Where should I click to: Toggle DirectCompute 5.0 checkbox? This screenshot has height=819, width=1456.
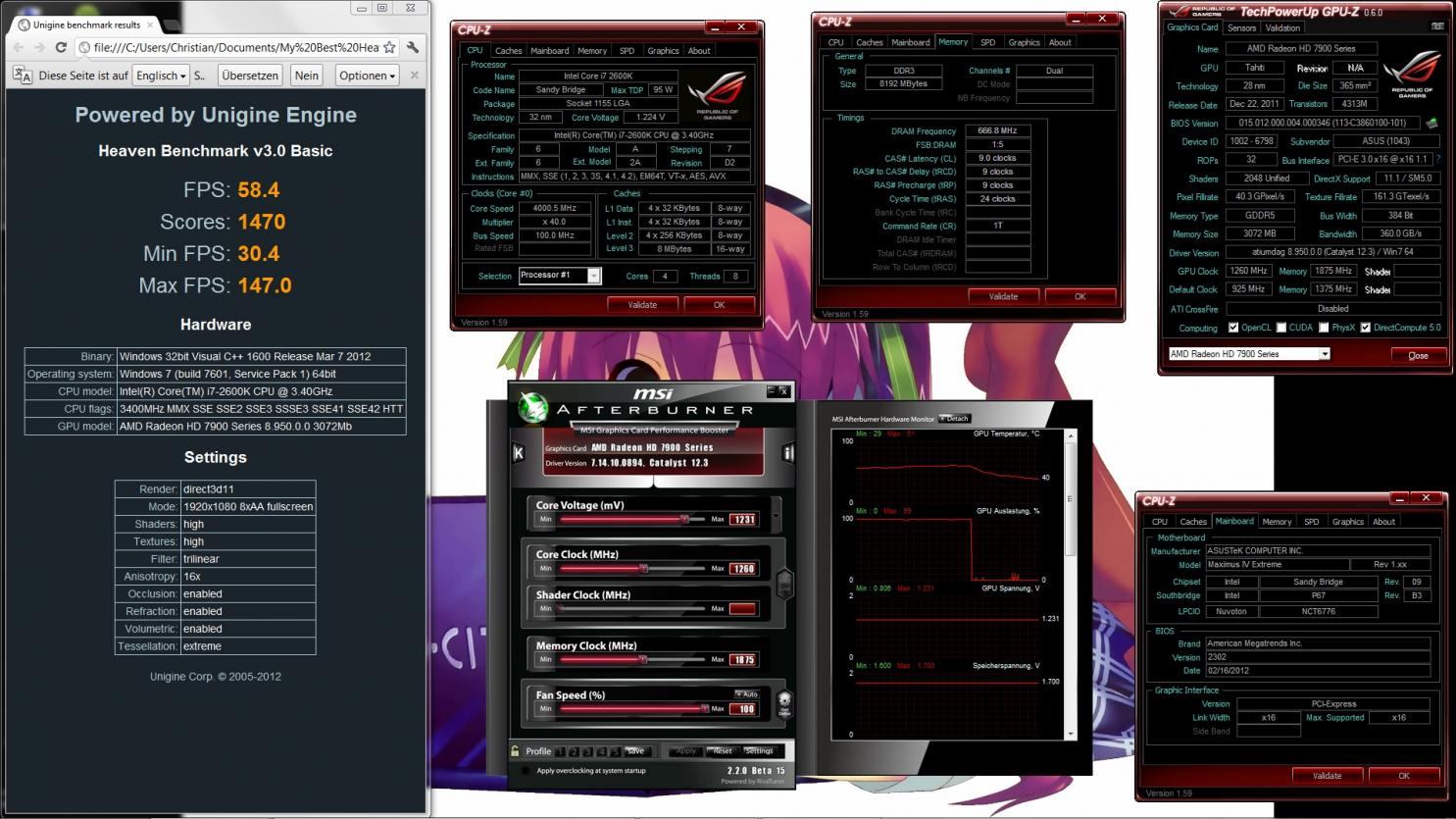1365,328
